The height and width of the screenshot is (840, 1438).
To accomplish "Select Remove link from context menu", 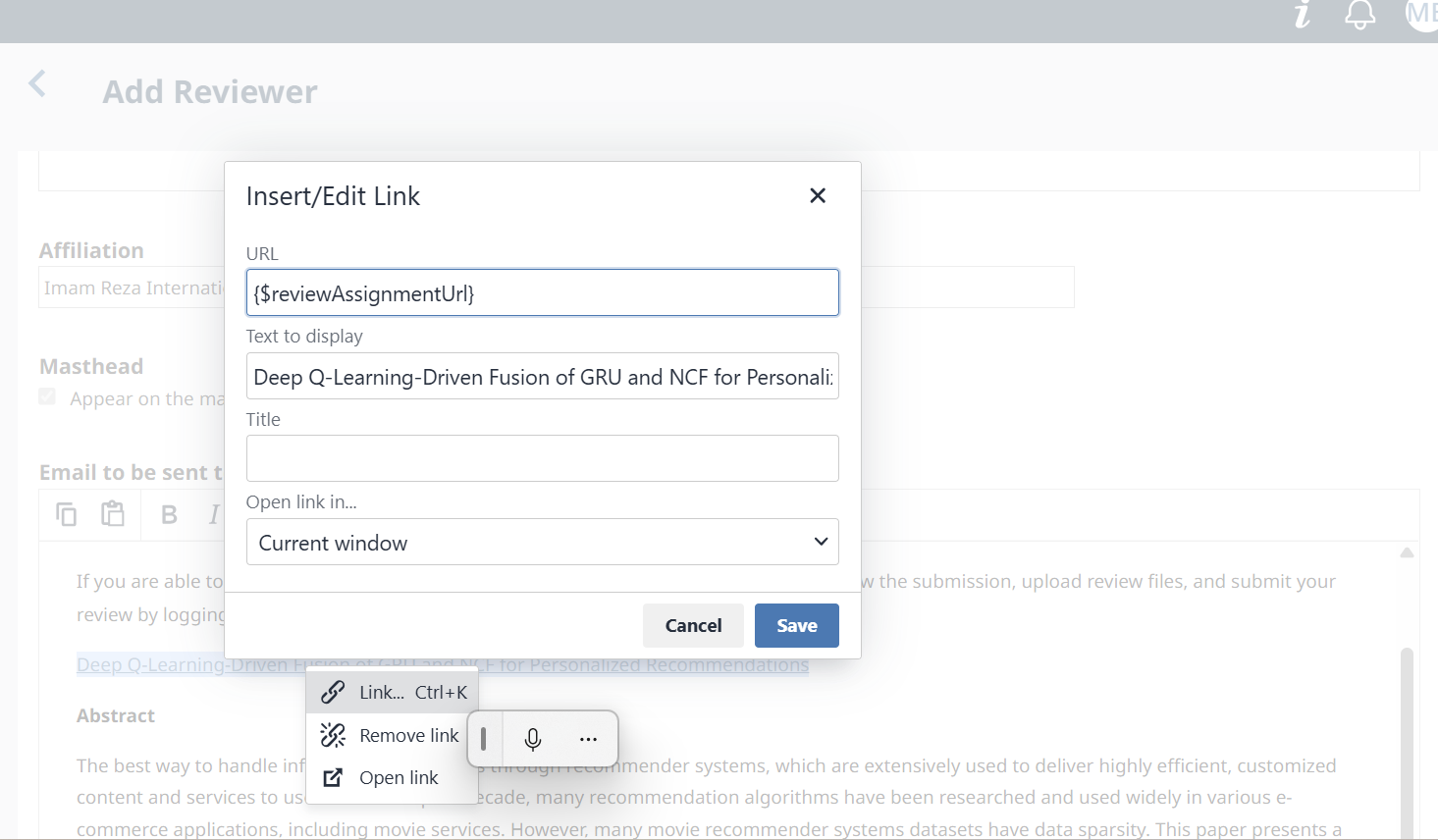I will pyautogui.click(x=393, y=735).
